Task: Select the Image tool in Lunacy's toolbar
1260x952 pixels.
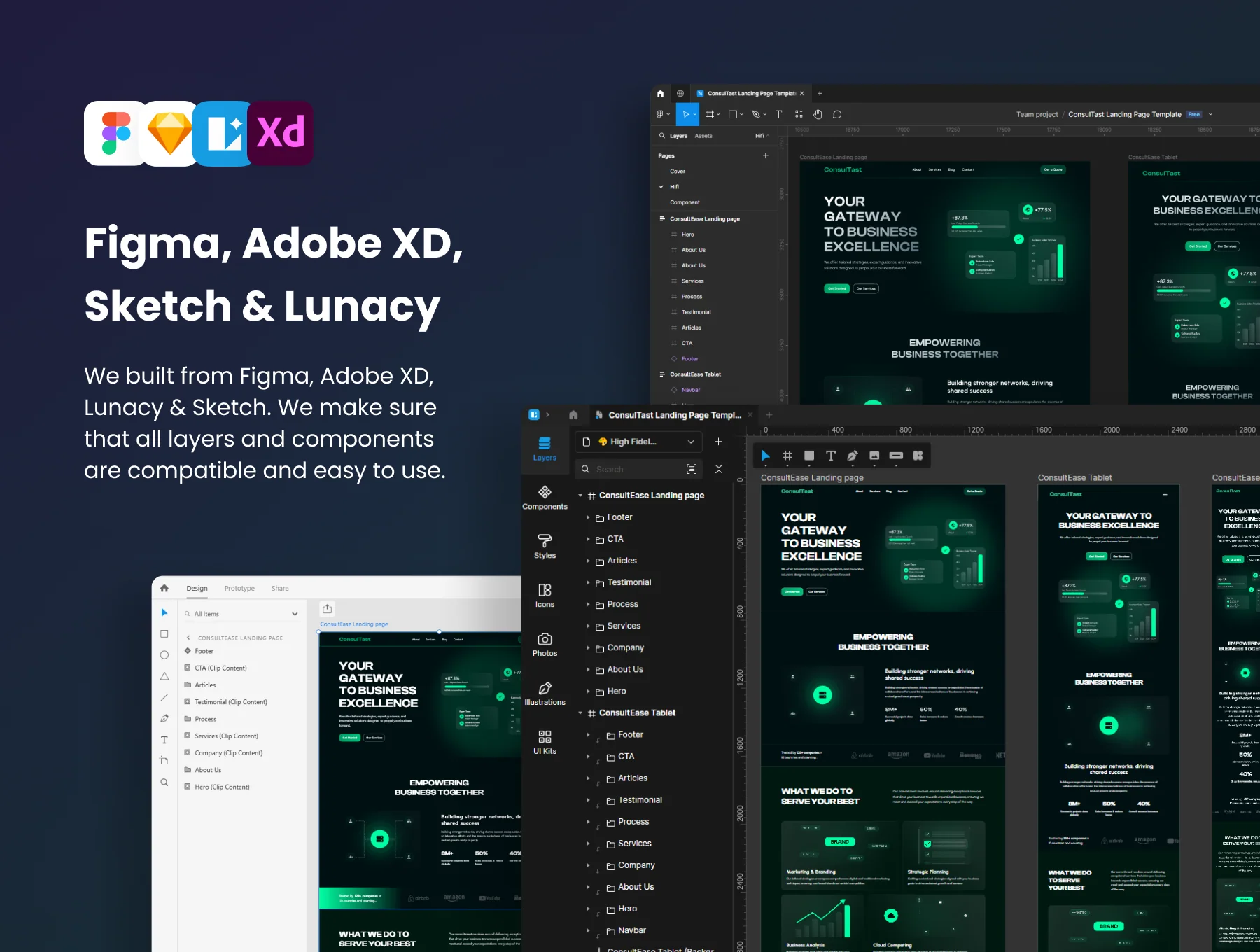Action: coord(874,456)
